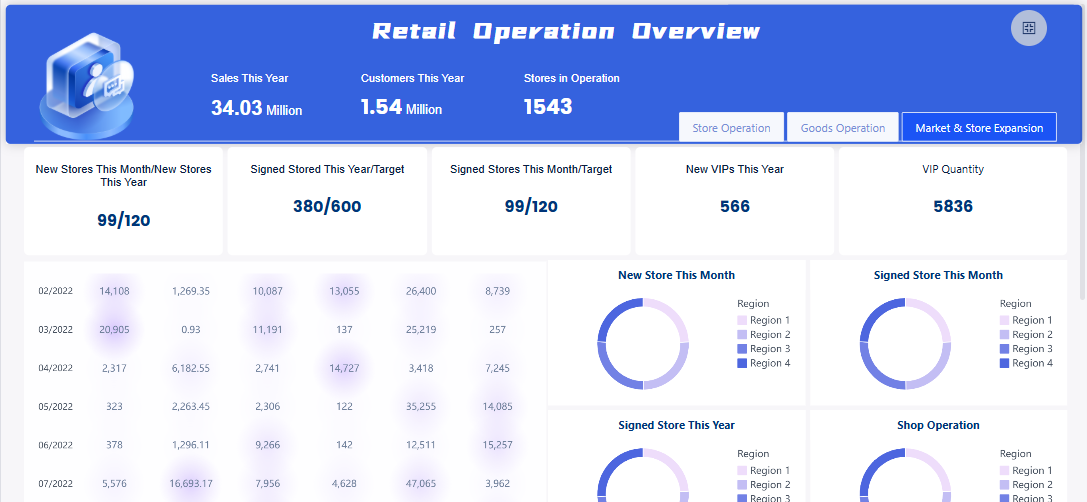Click Region 3 swatch in Signed Store This Month legend
This screenshot has height=502, width=1087.
(1005, 349)
